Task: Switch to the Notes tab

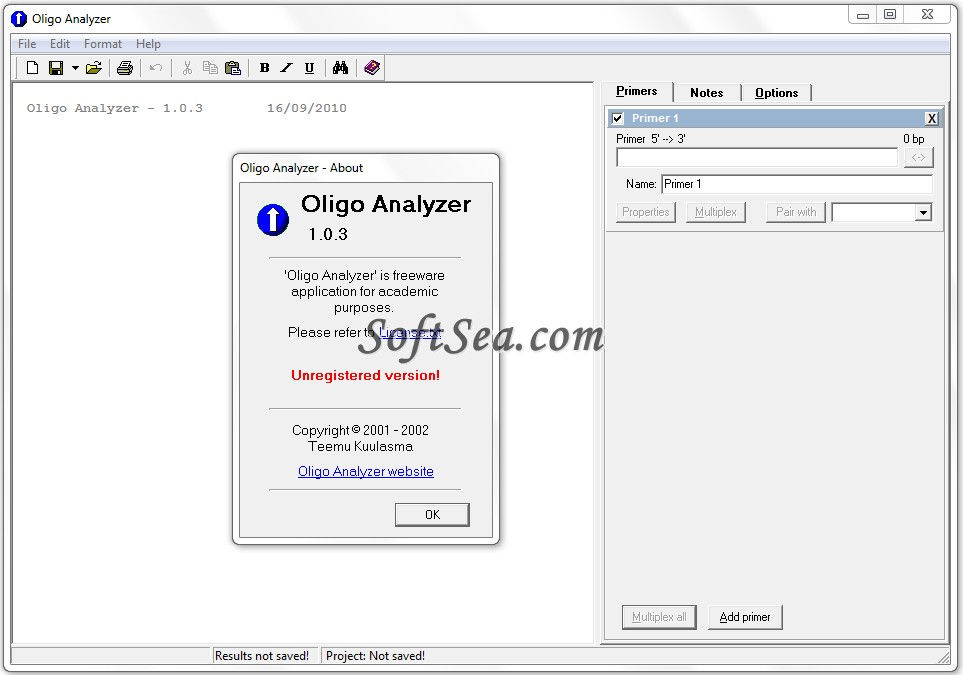Action: click(x=706, y=93)
